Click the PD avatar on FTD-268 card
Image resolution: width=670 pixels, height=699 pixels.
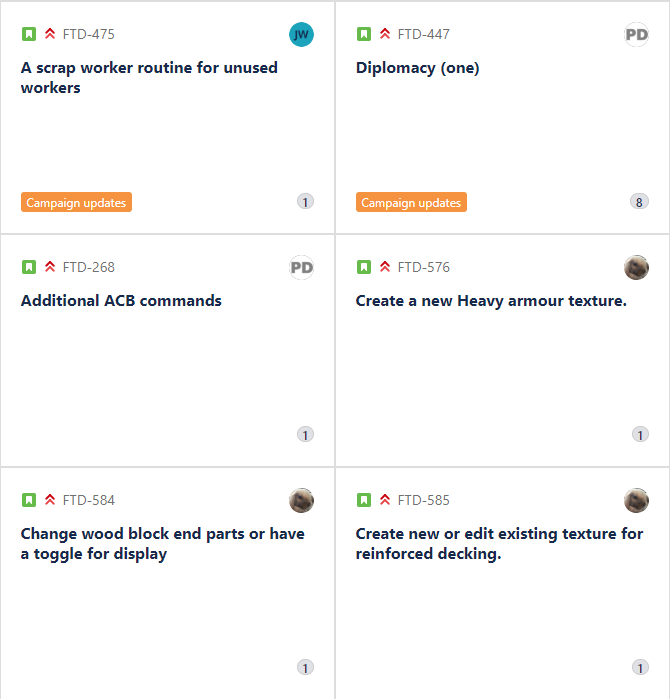(x=301, y=267)
